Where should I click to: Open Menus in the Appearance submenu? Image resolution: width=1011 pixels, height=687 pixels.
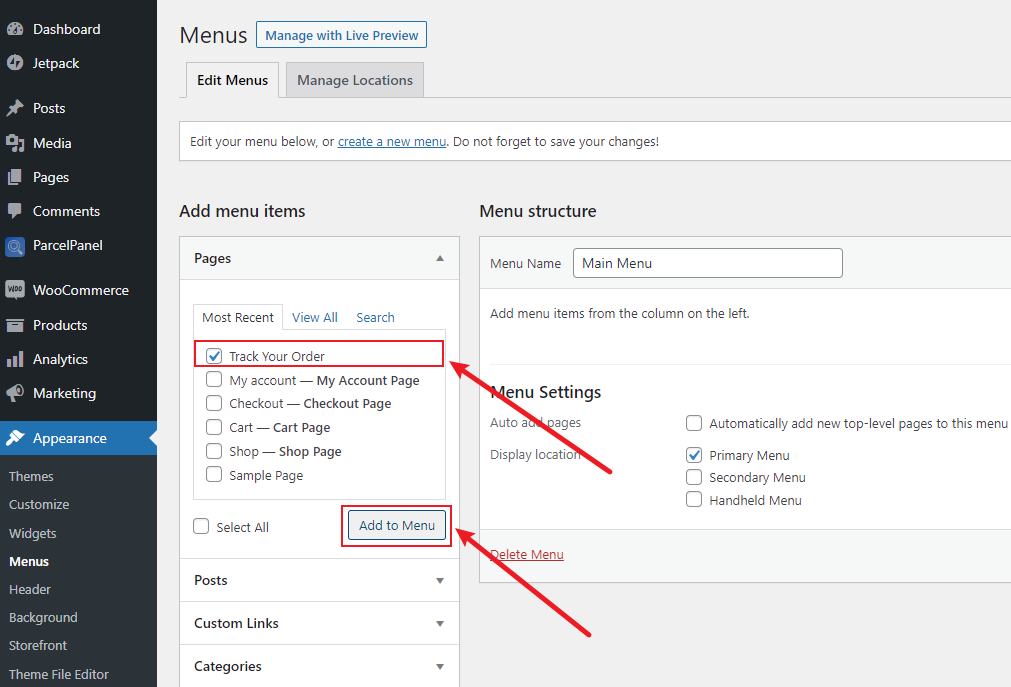[29, 561]
